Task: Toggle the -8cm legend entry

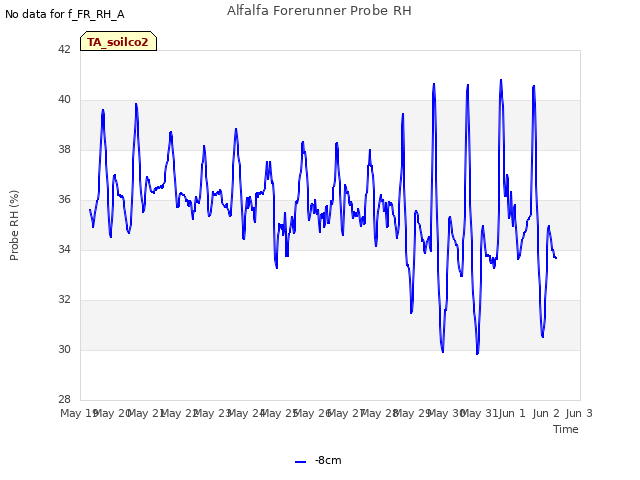Action: [318, 460]
